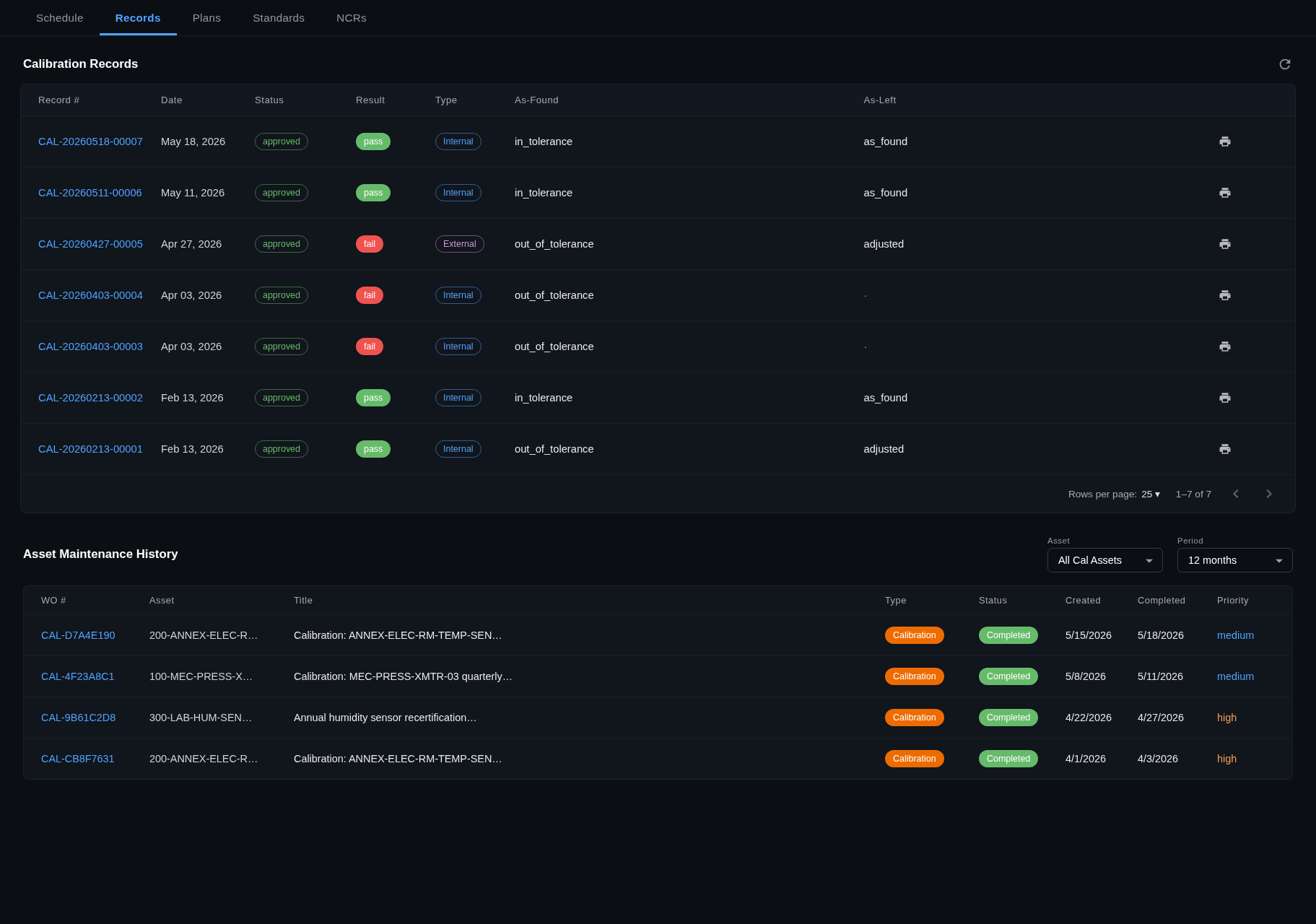The image size is (1316, 924).
Task: Click approved status chip for CAL-20260511-00006
Action: tap(282, 193)
